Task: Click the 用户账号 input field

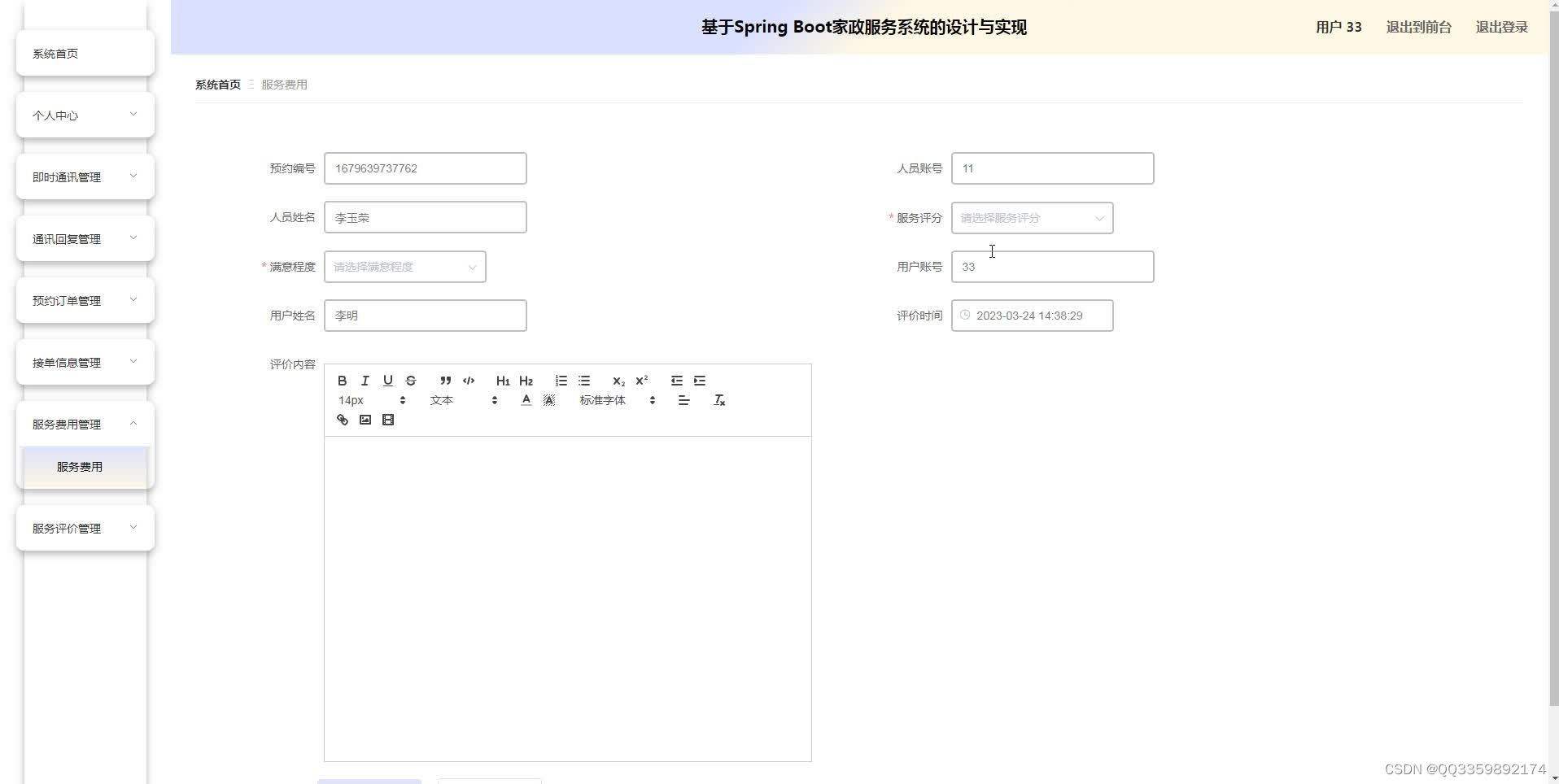Action: pos(1052,267)
